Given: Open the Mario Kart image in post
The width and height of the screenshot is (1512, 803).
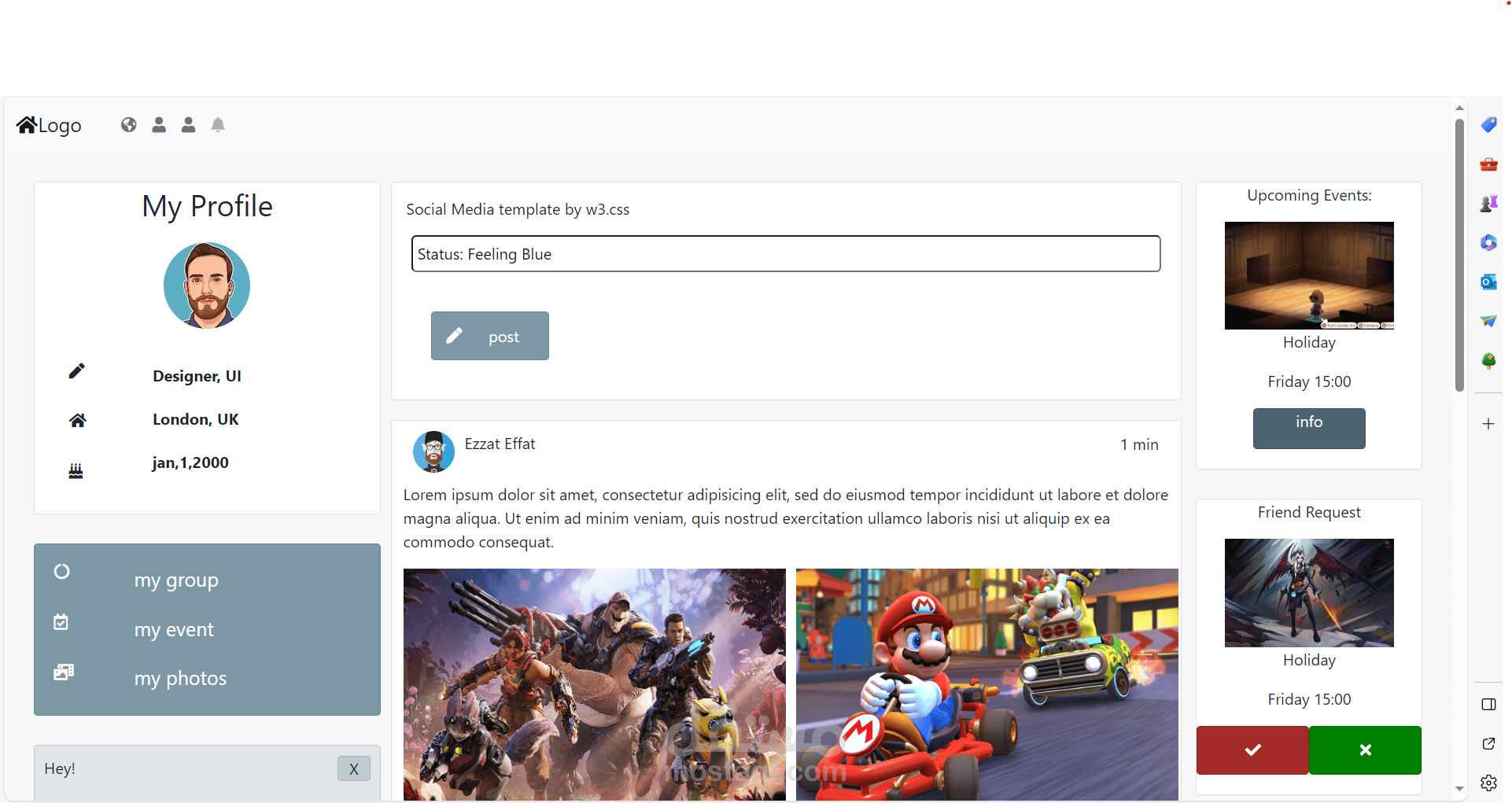Looking at the screenshot, I should pos(987,684).
